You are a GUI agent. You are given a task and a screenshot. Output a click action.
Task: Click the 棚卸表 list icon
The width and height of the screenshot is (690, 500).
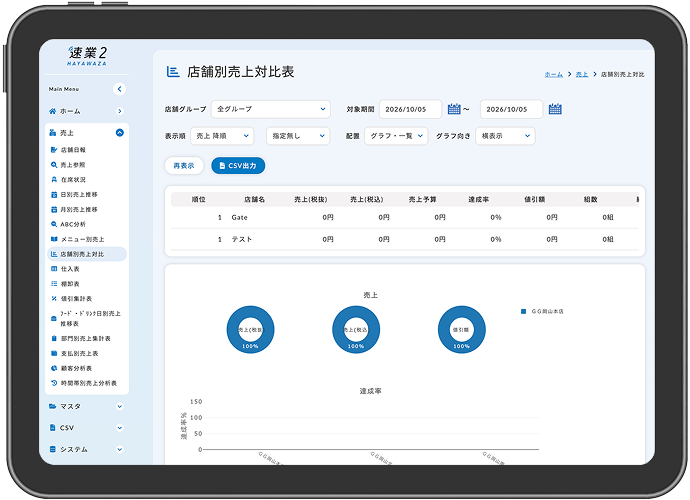pyautogui.click(x=54, y=284)
